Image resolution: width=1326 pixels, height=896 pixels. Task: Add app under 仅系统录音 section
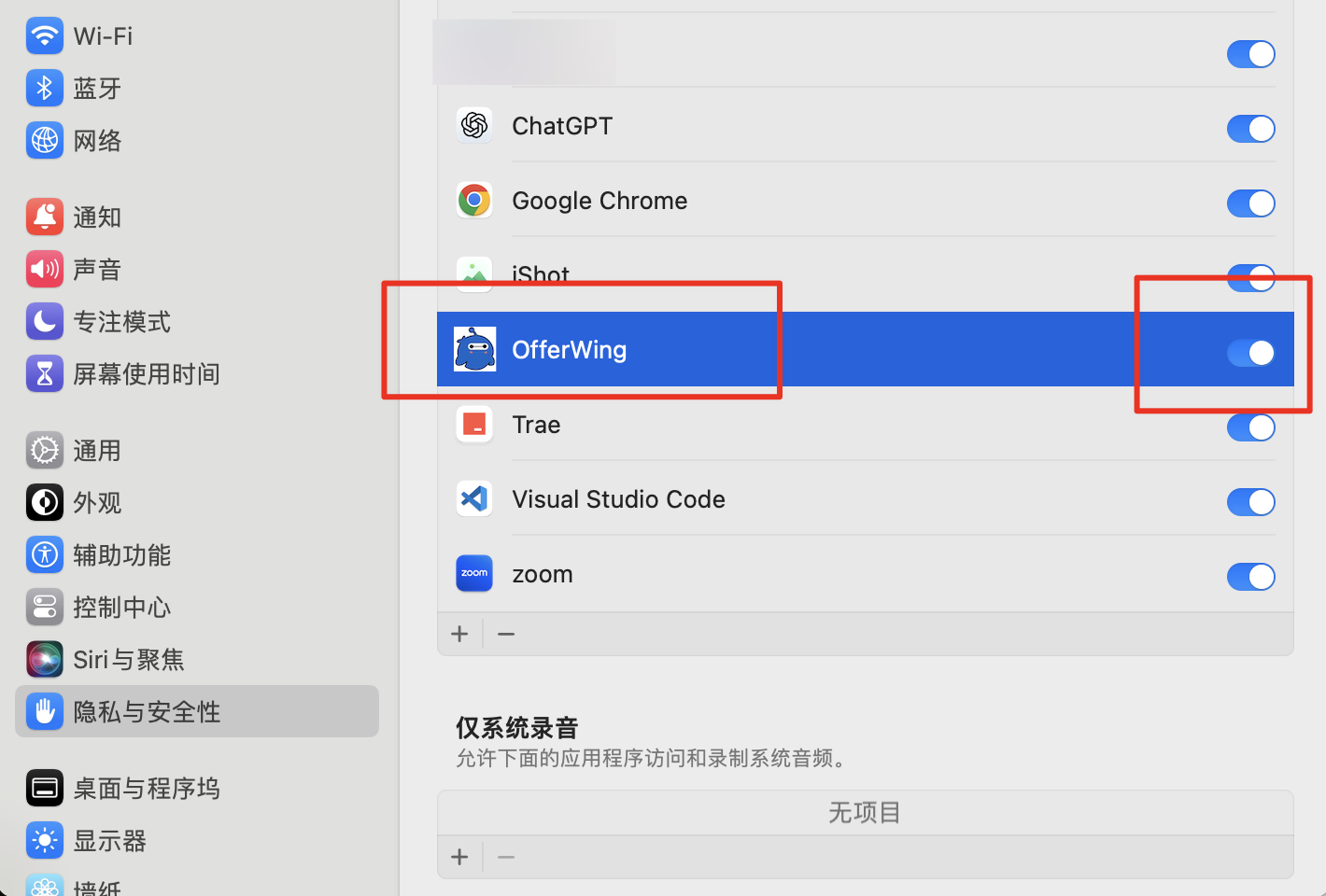[x=459, y=857]
